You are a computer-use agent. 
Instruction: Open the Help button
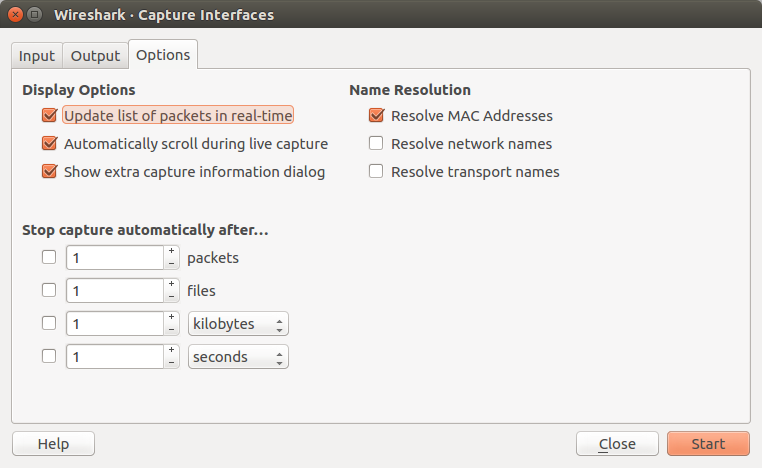coord(53,444)
